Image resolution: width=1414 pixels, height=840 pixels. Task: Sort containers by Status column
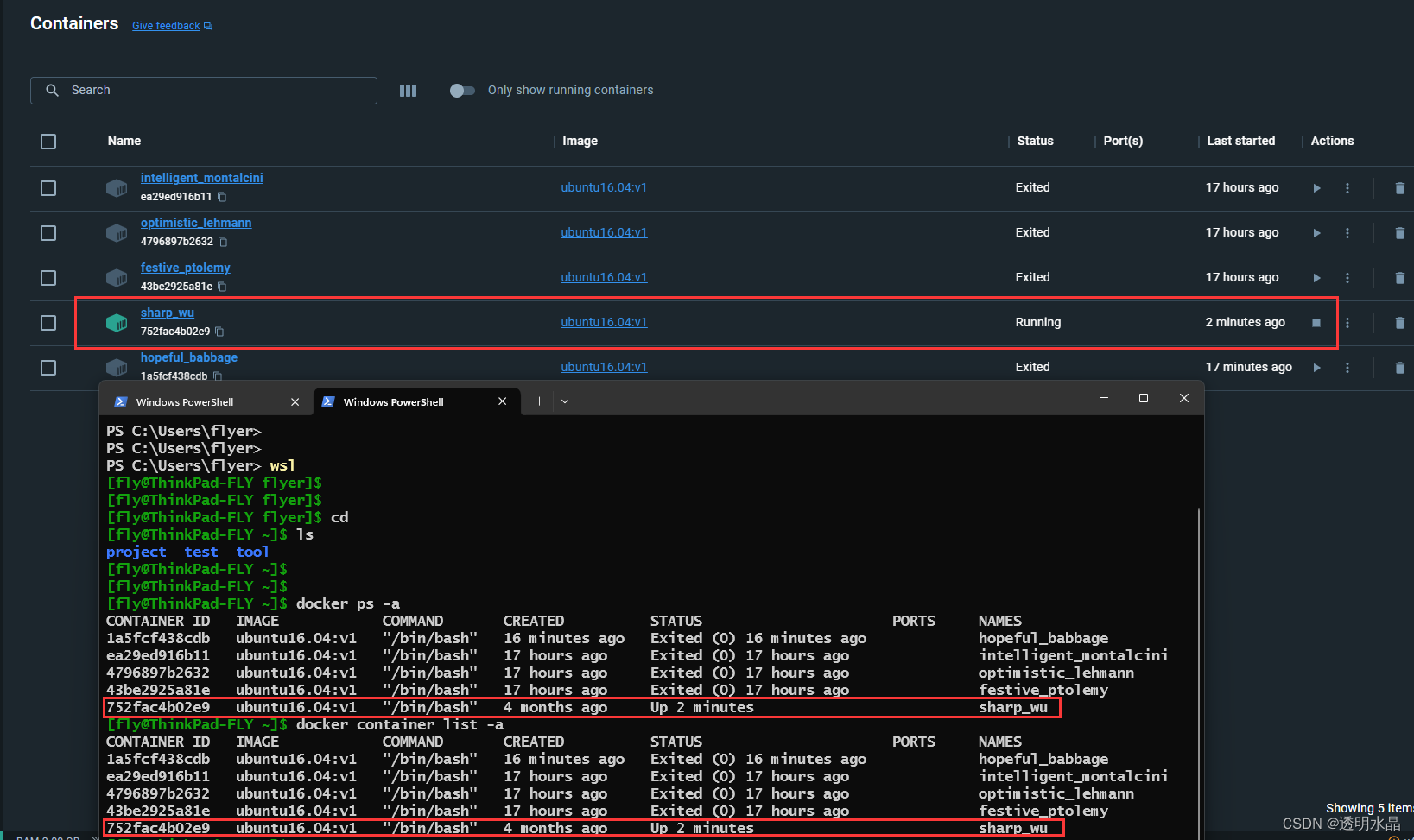(1035, 141)
